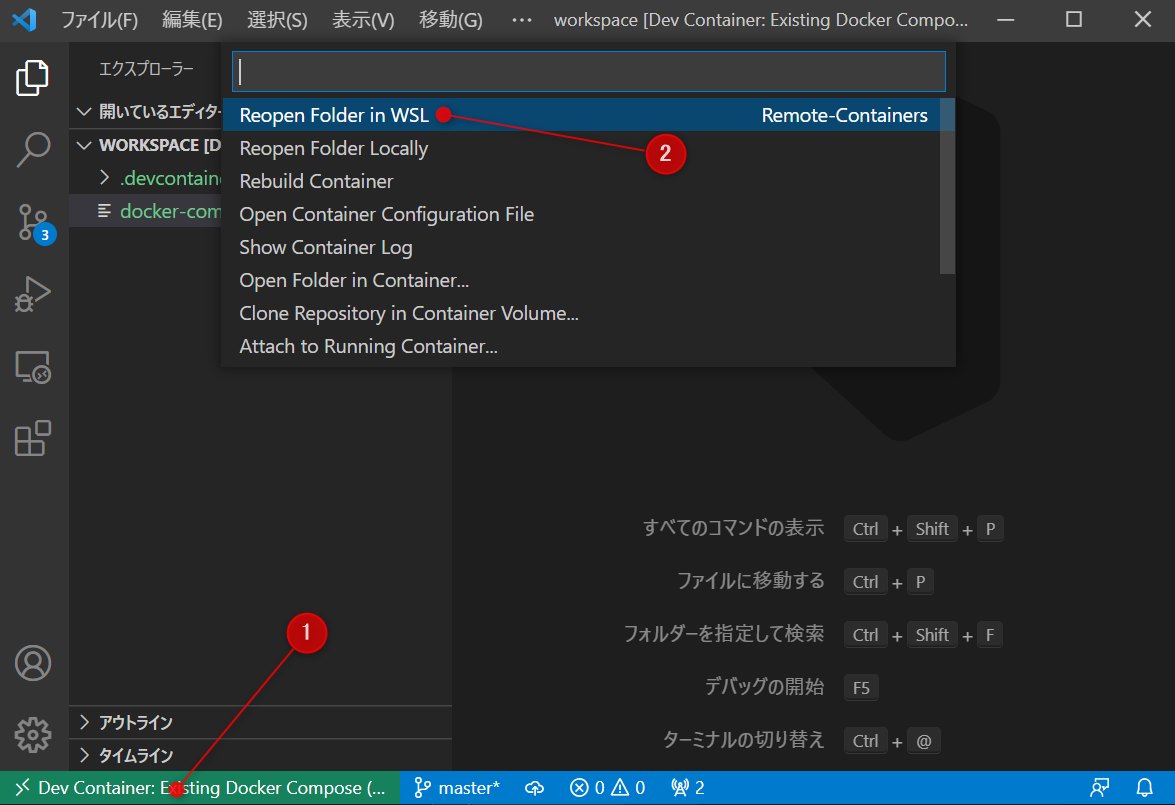Click the master* git branch status

coord(456,788)
